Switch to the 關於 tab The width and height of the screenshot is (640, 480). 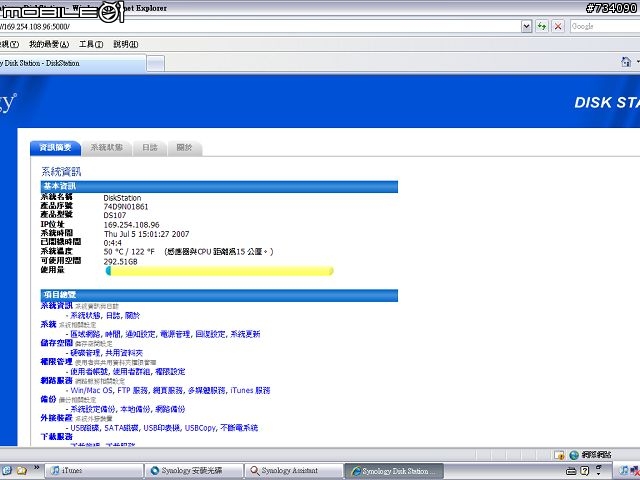pos(184,147)
